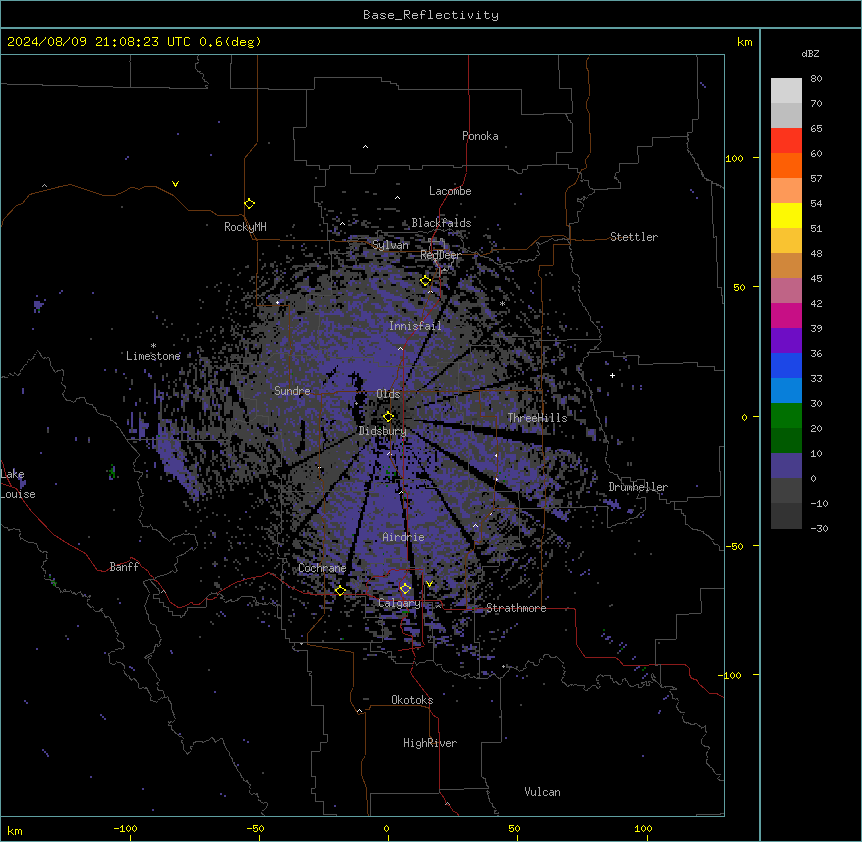Click the Okotoks label
Screen dimensions: 862x842
pos(412,700)
